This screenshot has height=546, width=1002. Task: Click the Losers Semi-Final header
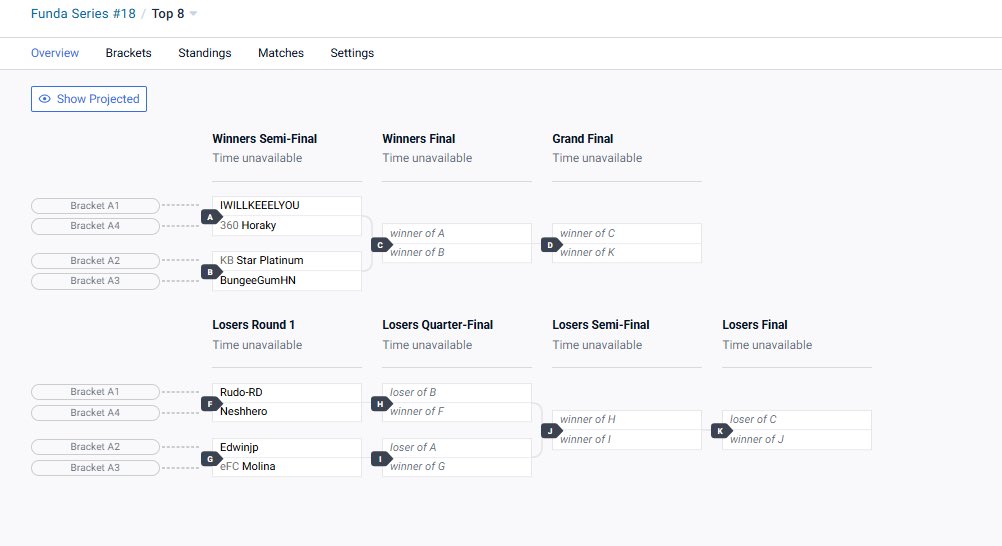click(x=601, y=325)
